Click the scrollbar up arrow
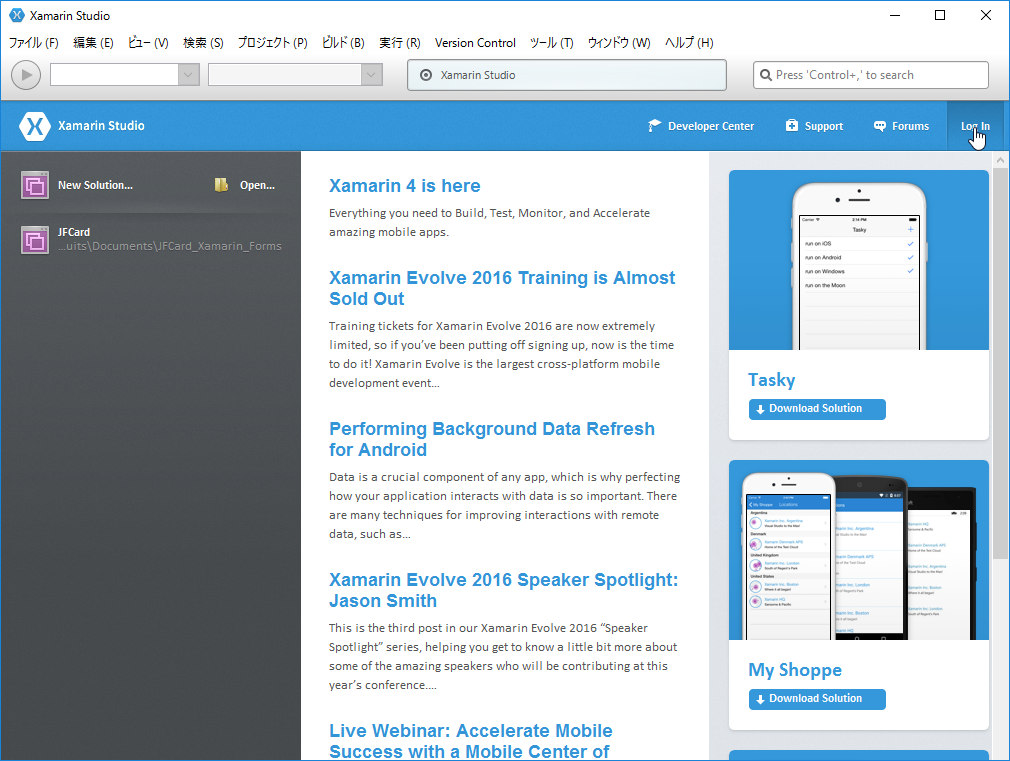 point(1000,159)
